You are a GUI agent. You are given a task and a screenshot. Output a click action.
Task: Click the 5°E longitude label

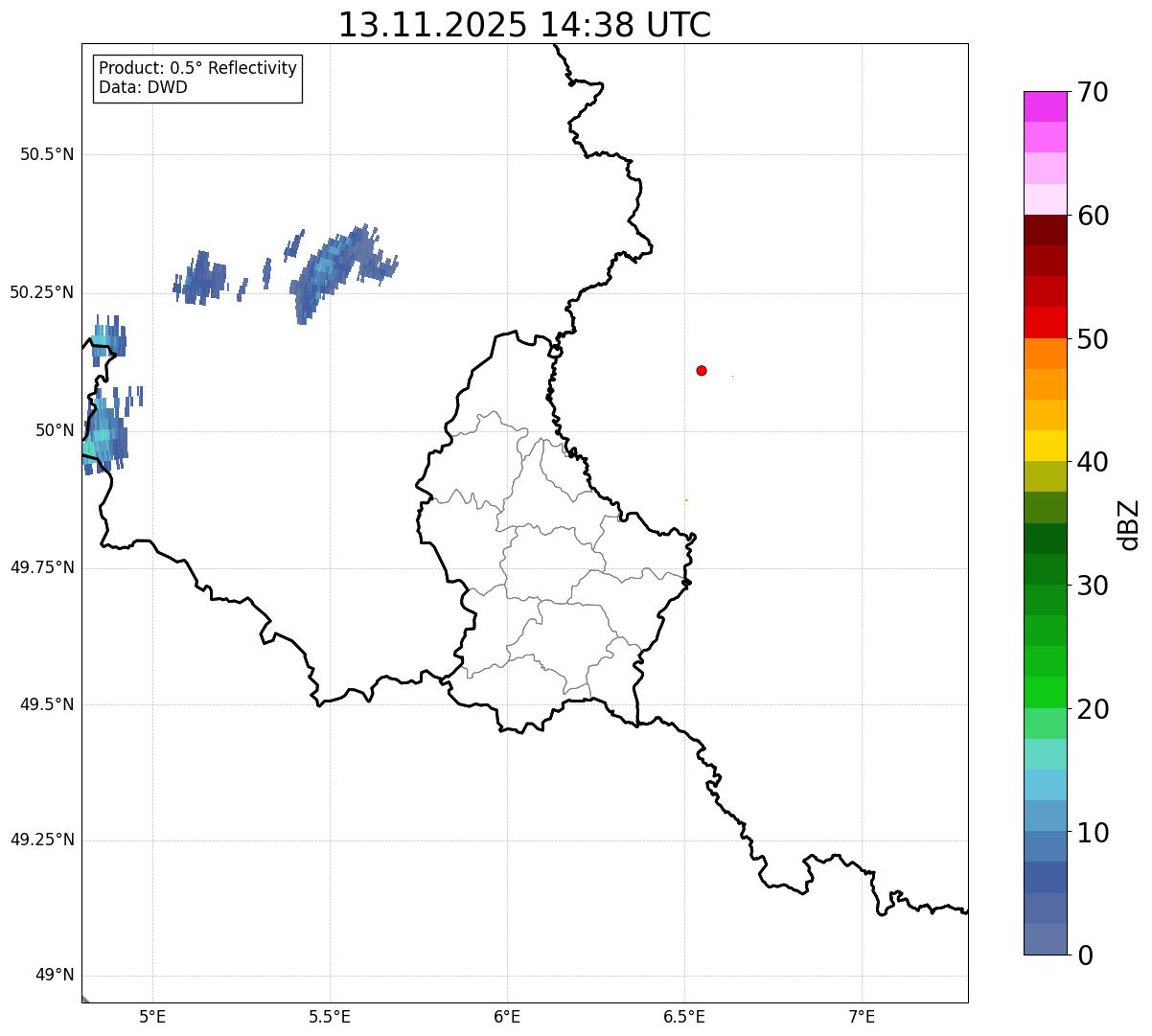[152, 1017]
